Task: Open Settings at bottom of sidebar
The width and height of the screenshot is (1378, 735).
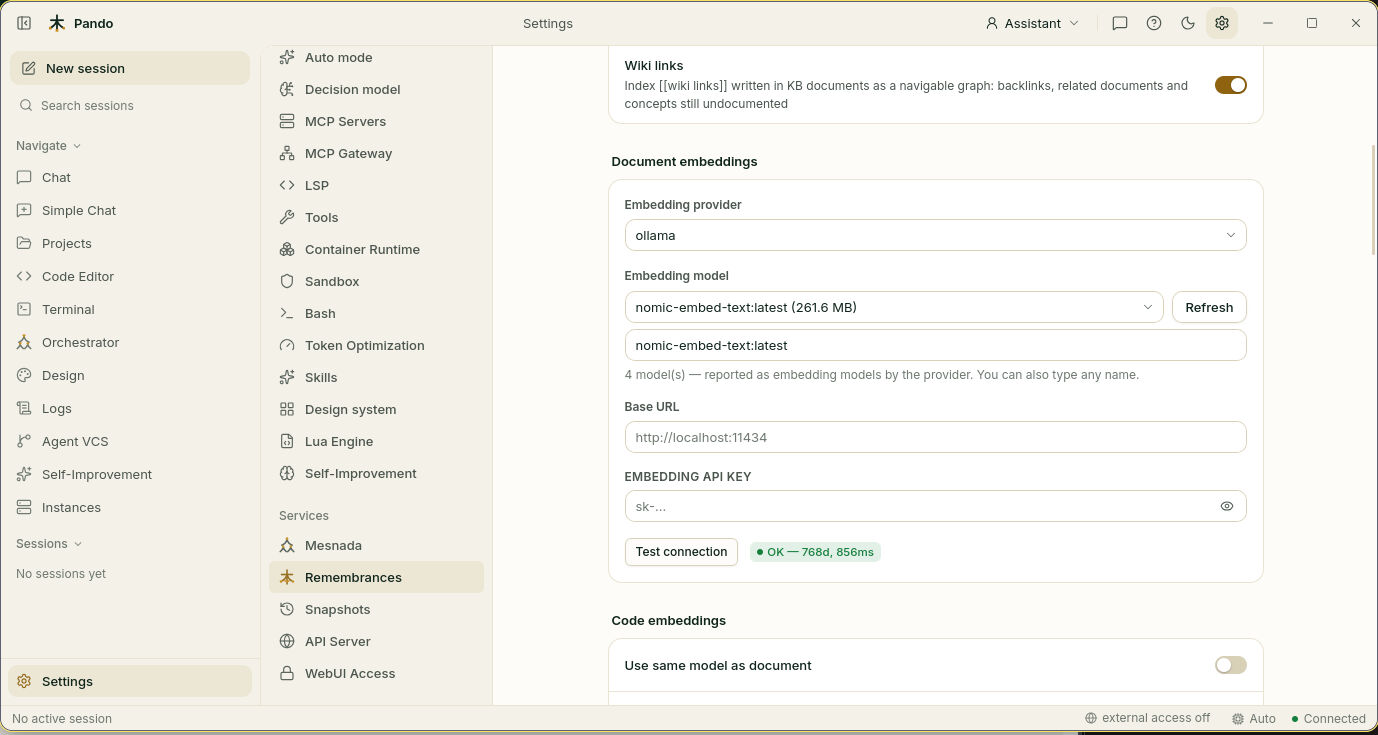Action: 130,681
